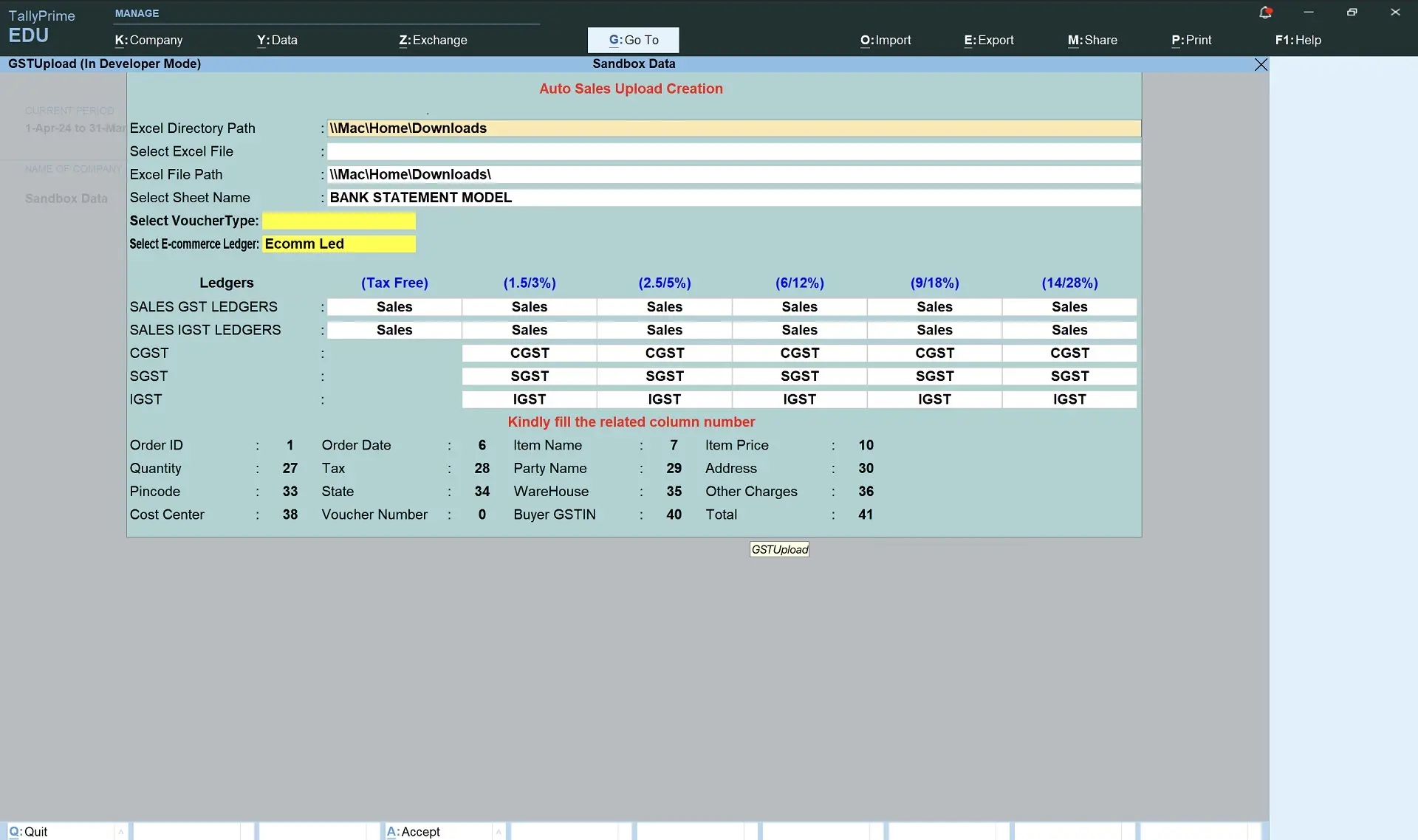The image size is (1418, 840).
Task: Expand the Accept button caret
Action: [499, 832]
